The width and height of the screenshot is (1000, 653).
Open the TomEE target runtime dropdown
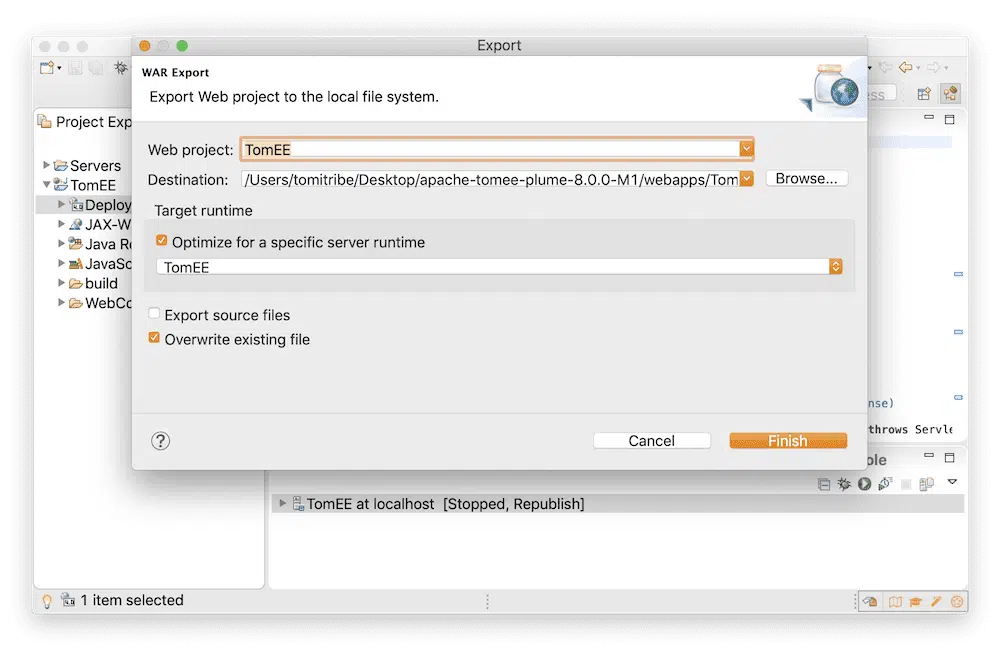835,267
